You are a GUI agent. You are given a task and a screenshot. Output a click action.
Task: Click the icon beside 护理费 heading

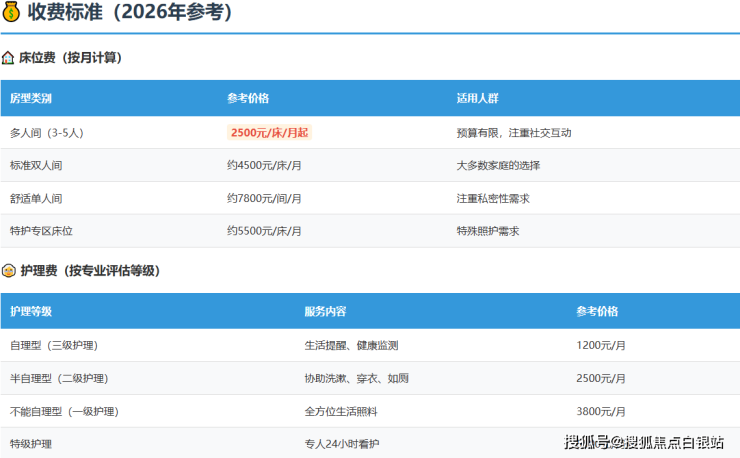point(9,271)
